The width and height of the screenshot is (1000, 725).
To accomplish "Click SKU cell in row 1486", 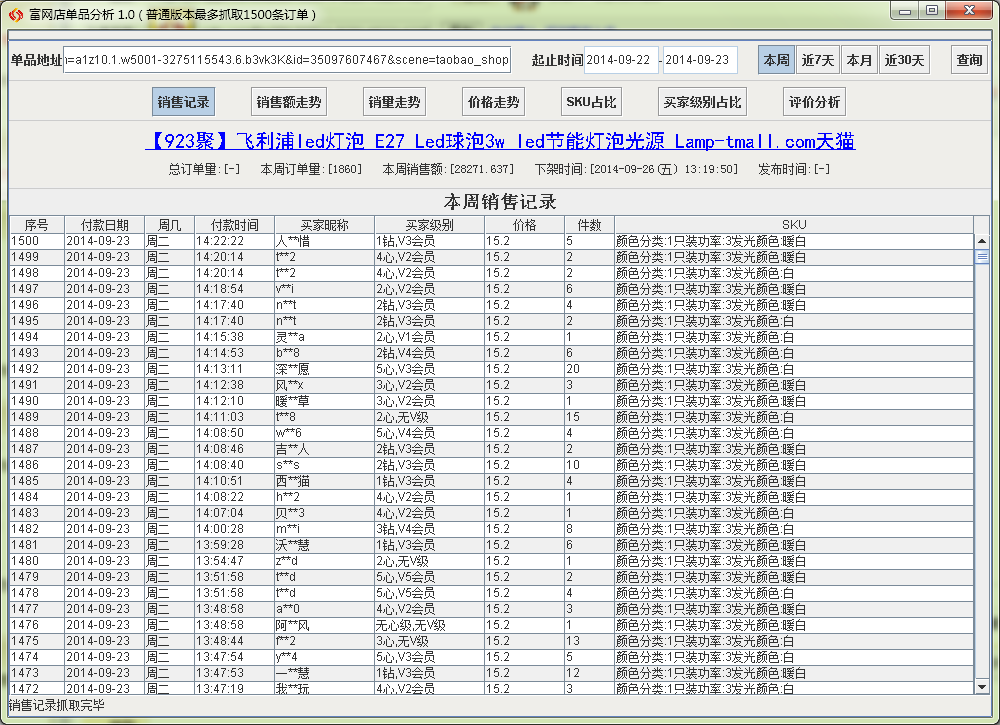I will (x=794, y=465).
